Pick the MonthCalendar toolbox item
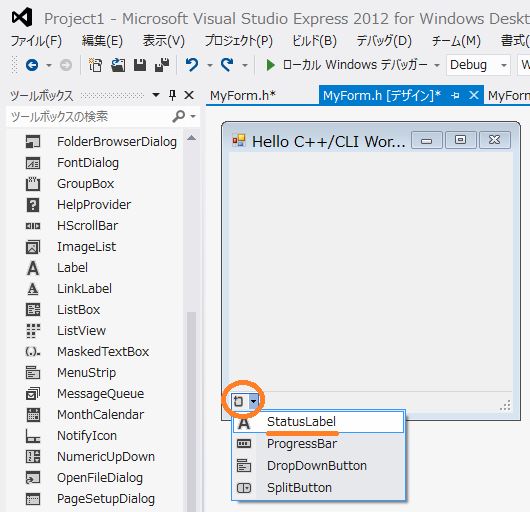 [x=99, y=415]
